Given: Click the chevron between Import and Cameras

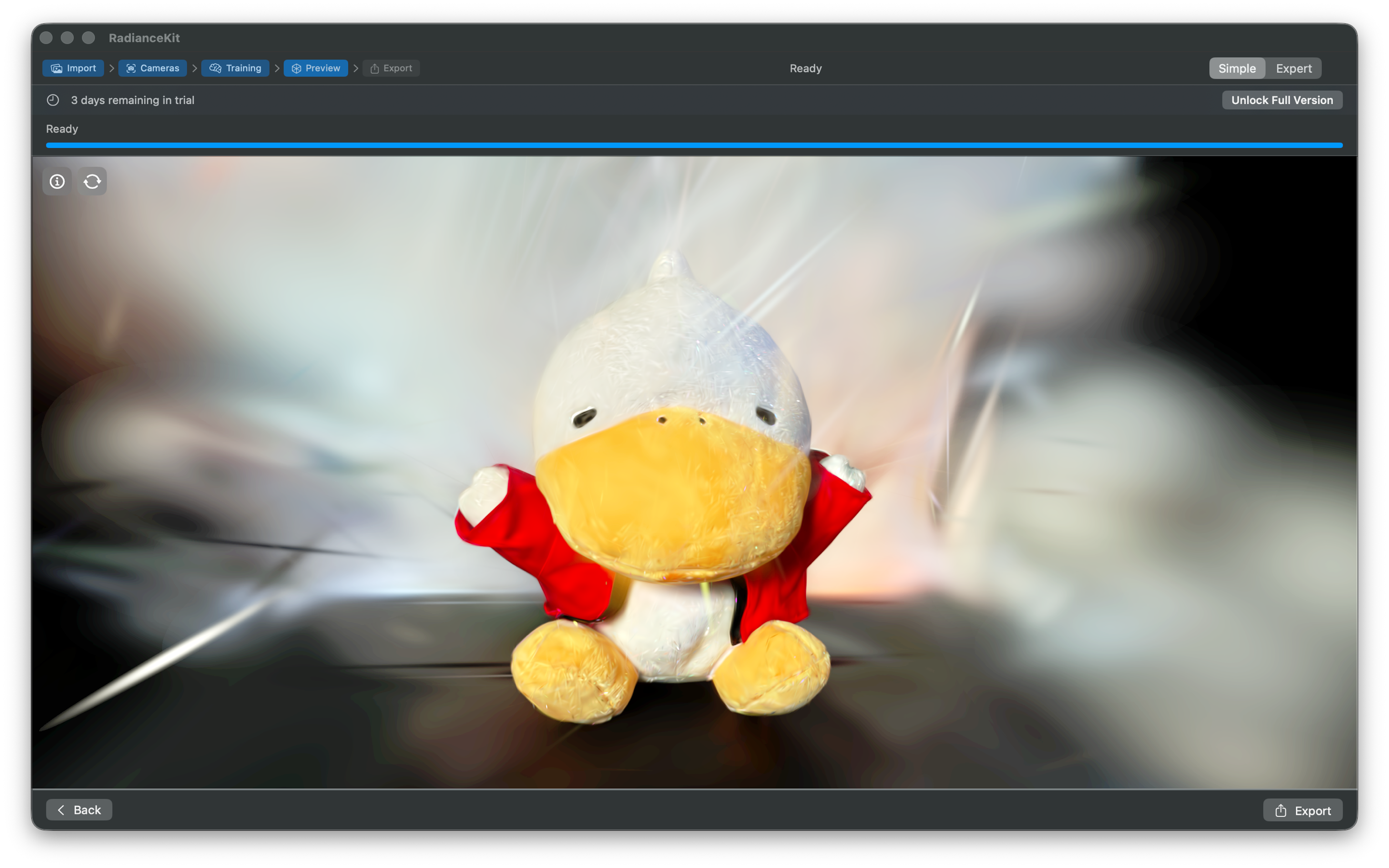Looking at the screenshot, I should (x=112, y=68).
